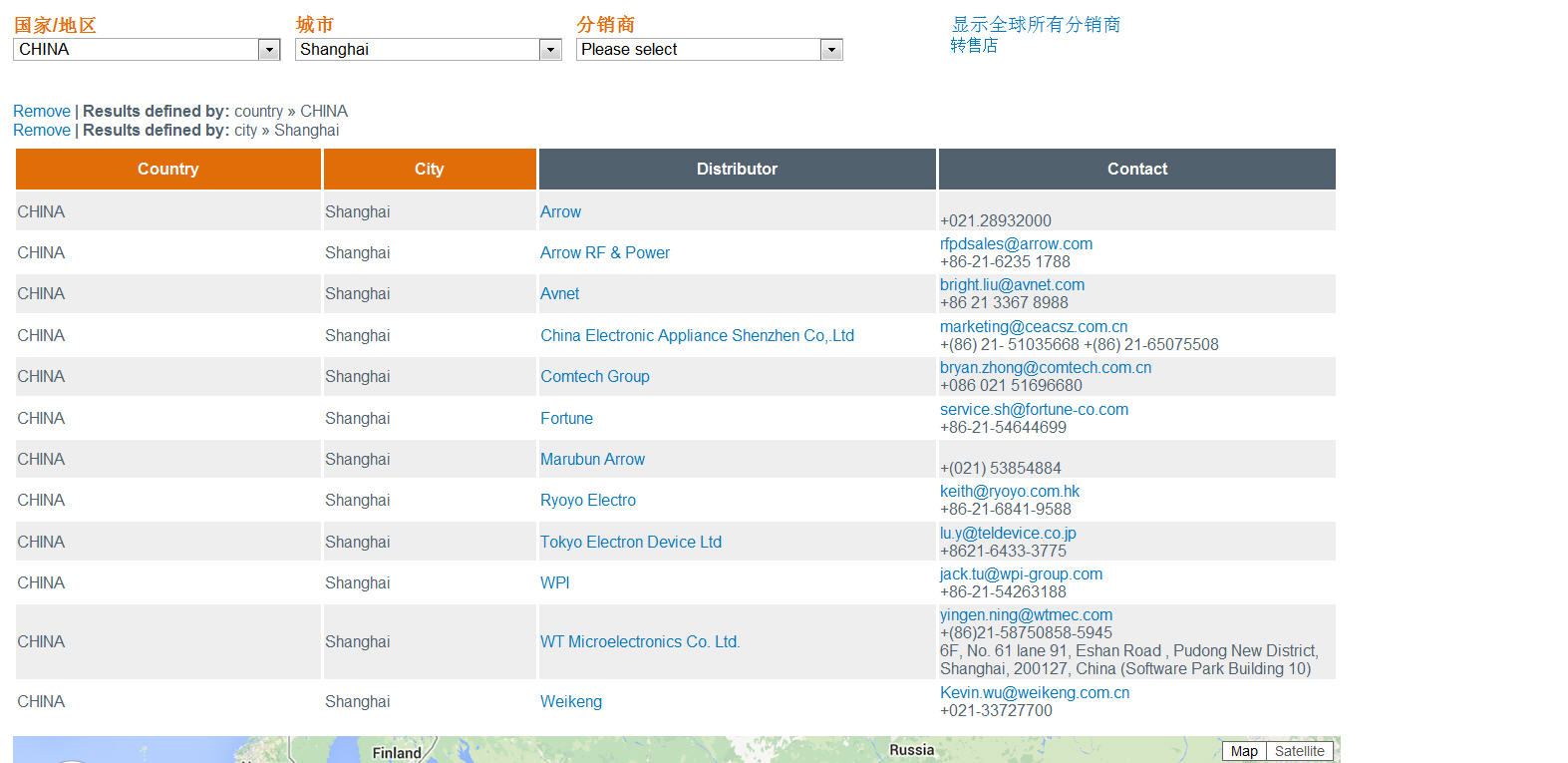This screenshot has height=763, width=1568.
Task: Email service.sh@fortune-co.com
Action: (1034, 409)
